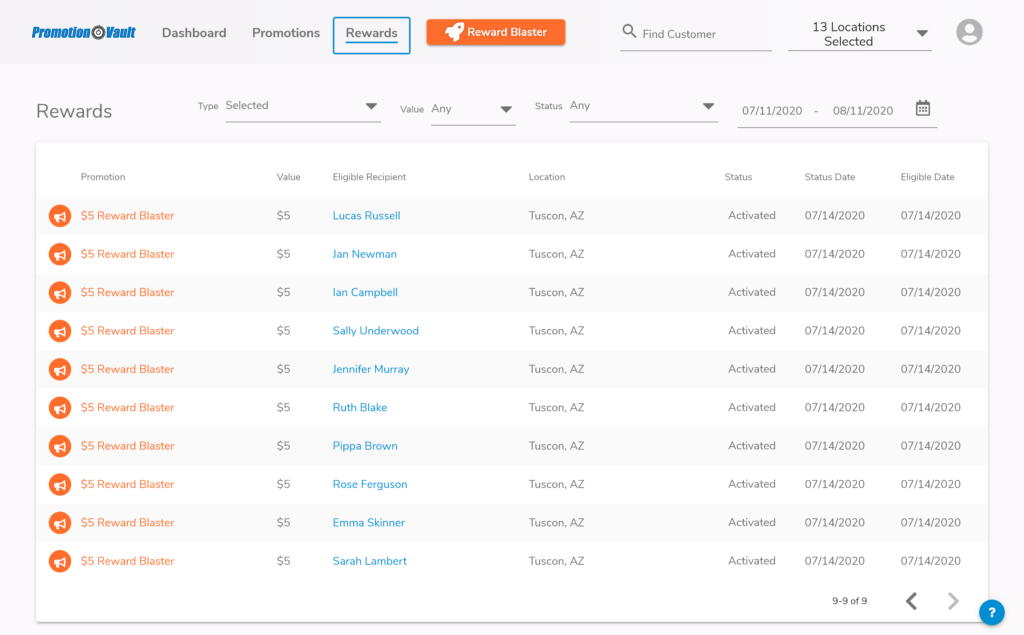Click the megaphone icon for Ian Campbell row

(x=60, y=293)
